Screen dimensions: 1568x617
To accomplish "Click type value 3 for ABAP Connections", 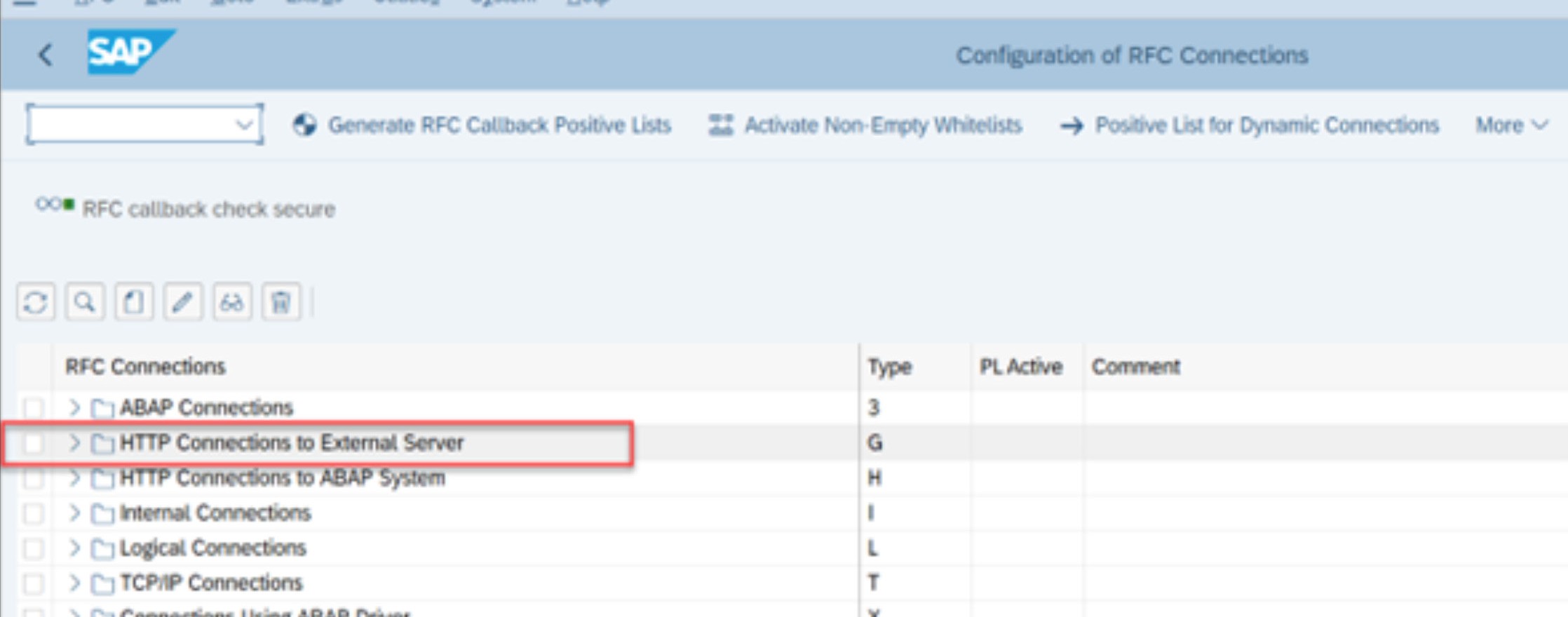I will (874, 407).
